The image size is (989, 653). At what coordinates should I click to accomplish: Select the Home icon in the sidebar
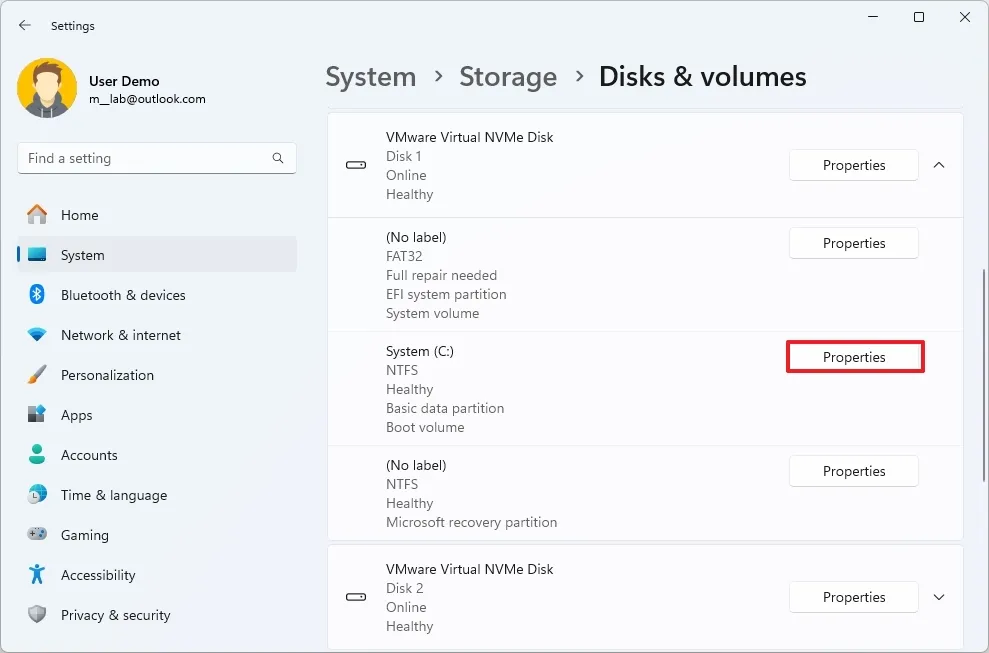(x=38, y=215)
